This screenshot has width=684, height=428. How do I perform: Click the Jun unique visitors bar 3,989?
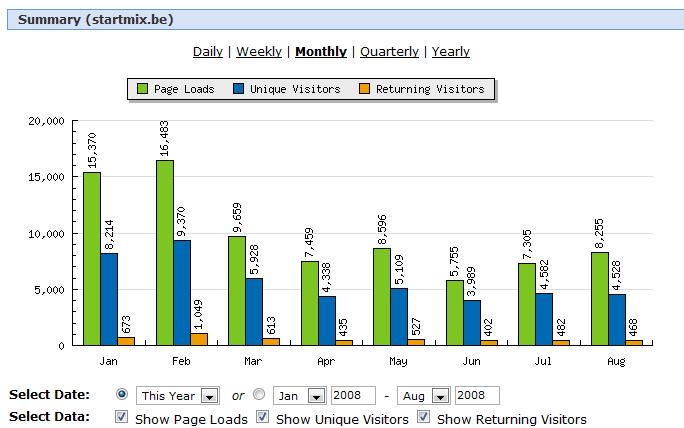coord(472,323)
